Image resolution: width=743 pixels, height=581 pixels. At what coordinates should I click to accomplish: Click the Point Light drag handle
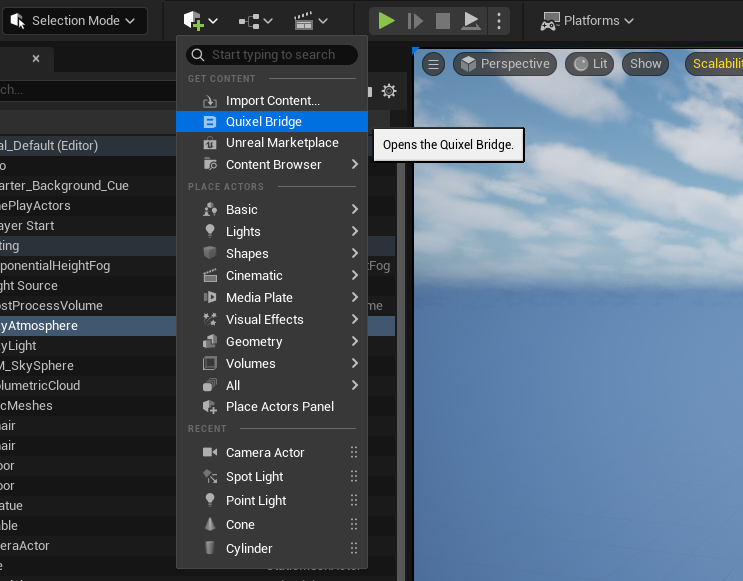click(354, 500)
